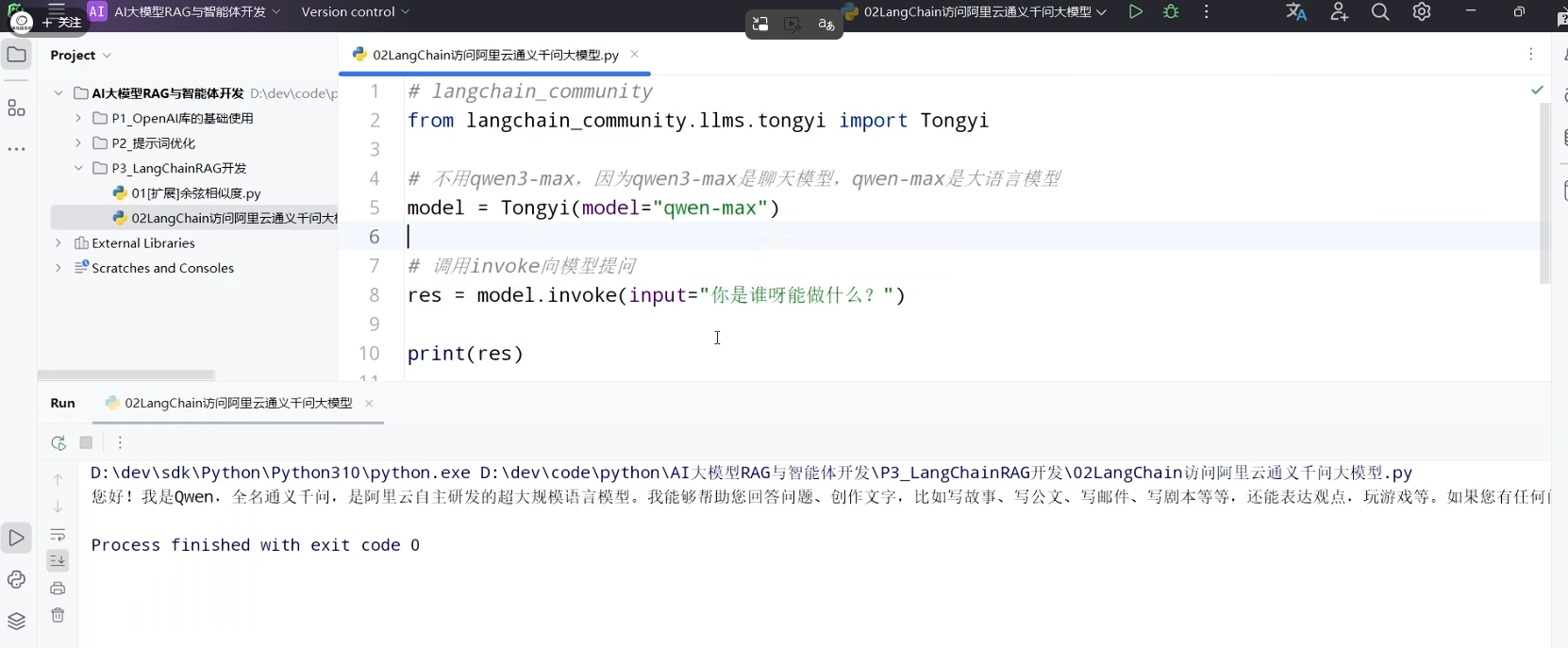Image resolution: width=1568 pixels, height=648 pixels.
Task: Click the overlay translate 'aあ' icon
Action: (826, 25)
